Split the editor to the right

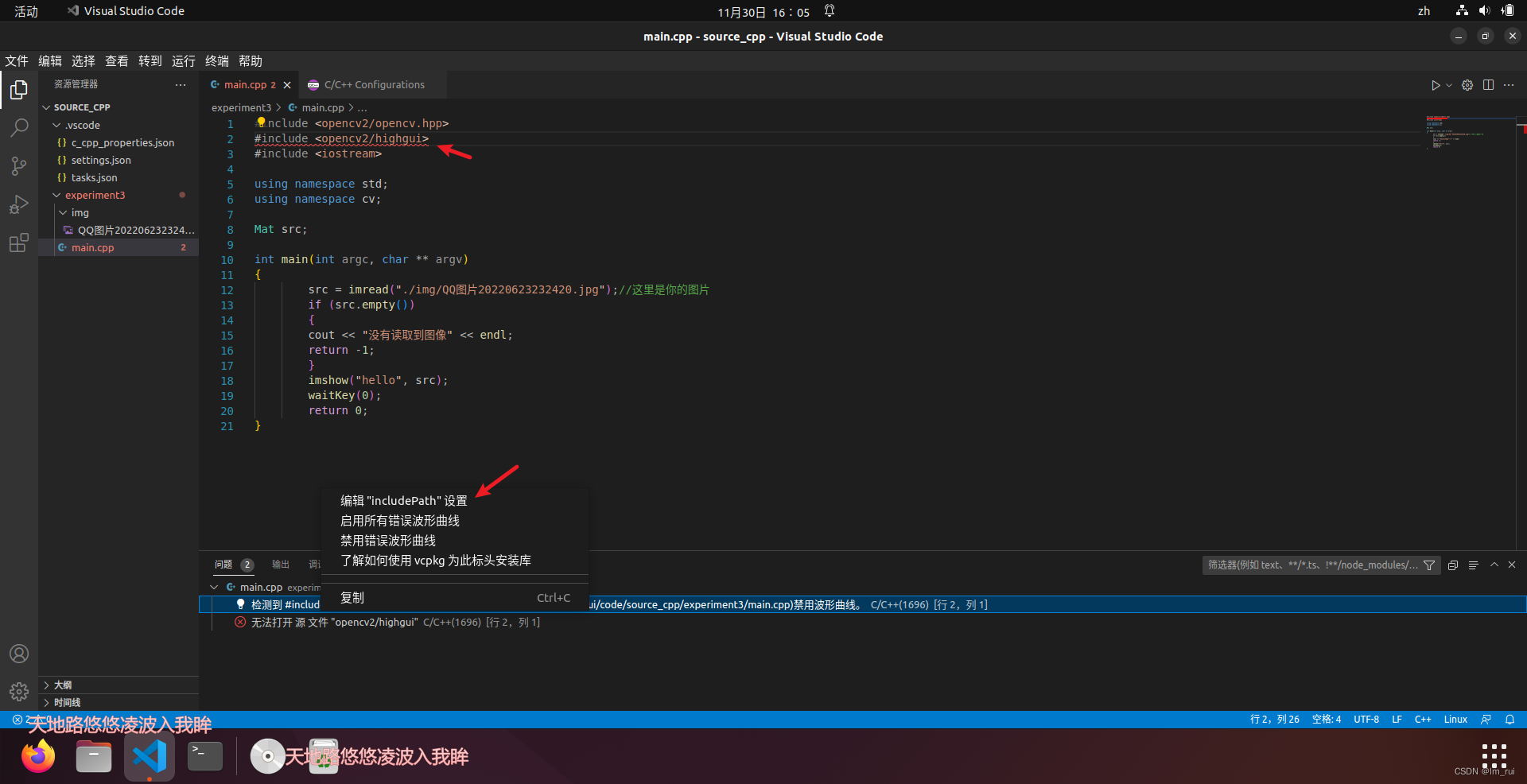tap(1488, 85)
